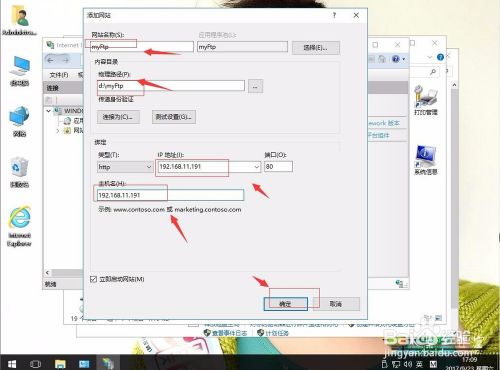Click the 测试设置(G)... button

174,117
